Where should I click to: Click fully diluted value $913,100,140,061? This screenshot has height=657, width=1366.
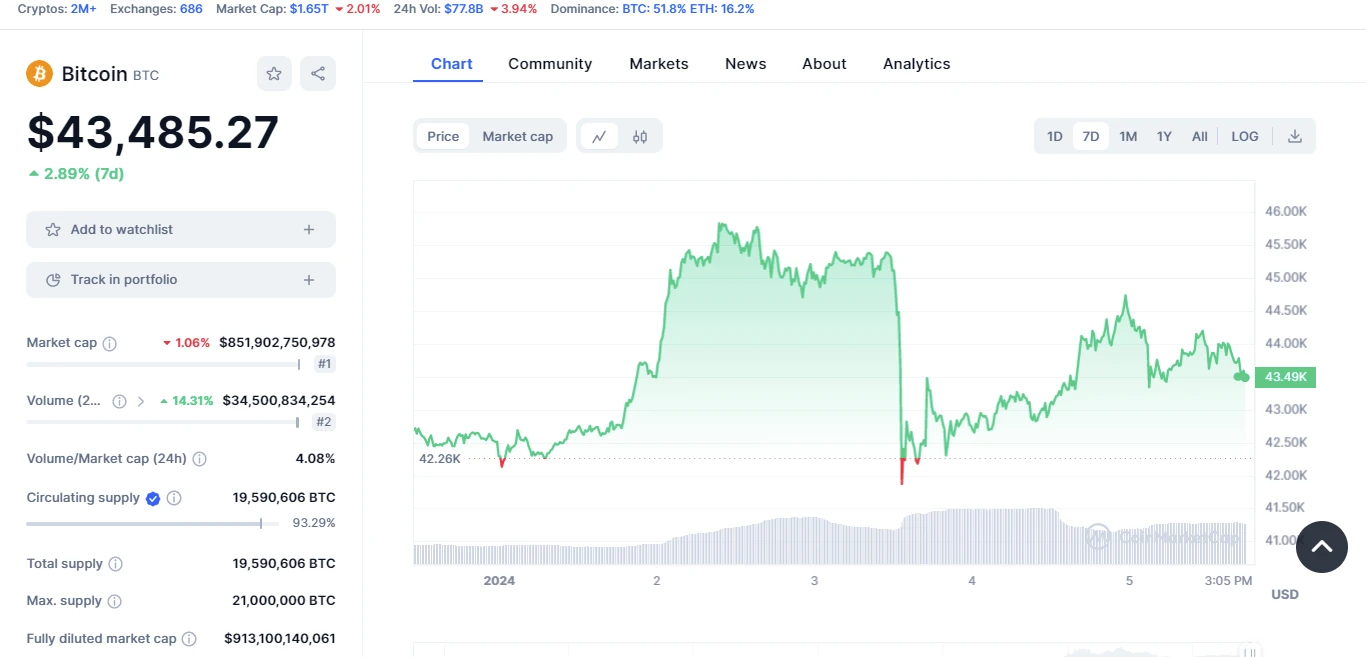[x=279, y=639]
